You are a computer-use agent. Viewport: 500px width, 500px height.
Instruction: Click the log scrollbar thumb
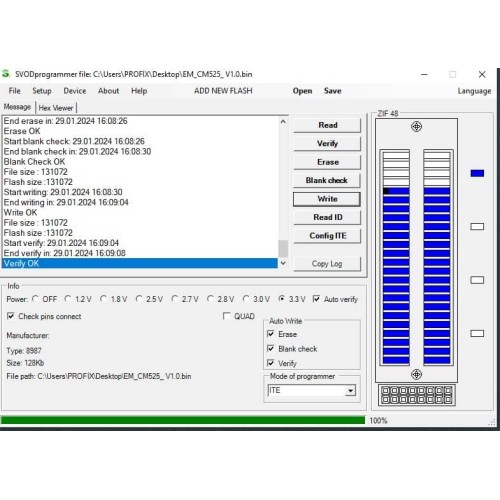pos(283,248)
